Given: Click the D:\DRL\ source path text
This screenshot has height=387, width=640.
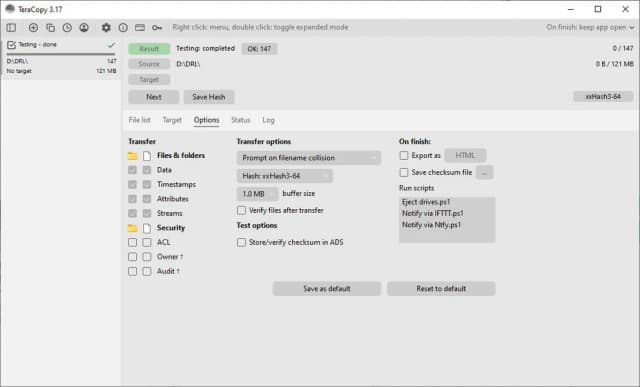Looking at the screenshot, I should coord(188,64).
